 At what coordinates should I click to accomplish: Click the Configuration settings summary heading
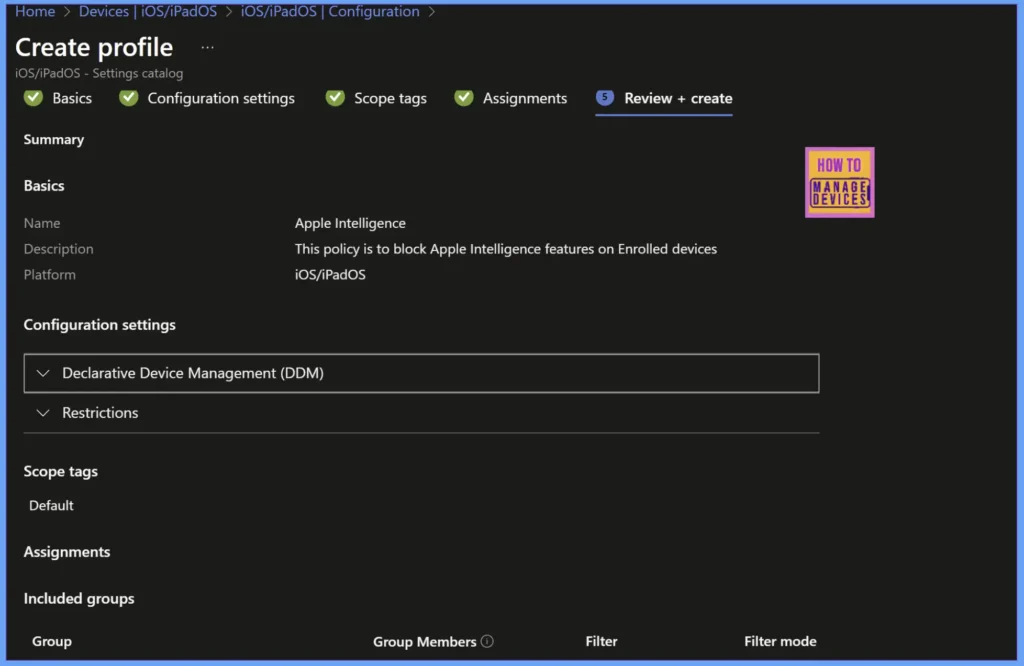tap(99, 325)
